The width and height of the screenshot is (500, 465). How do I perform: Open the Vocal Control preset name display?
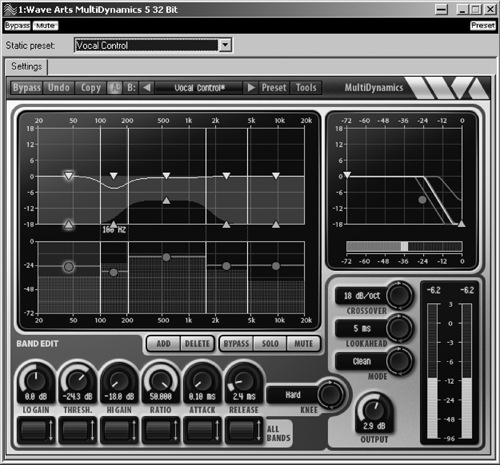(x=199, y=88)
